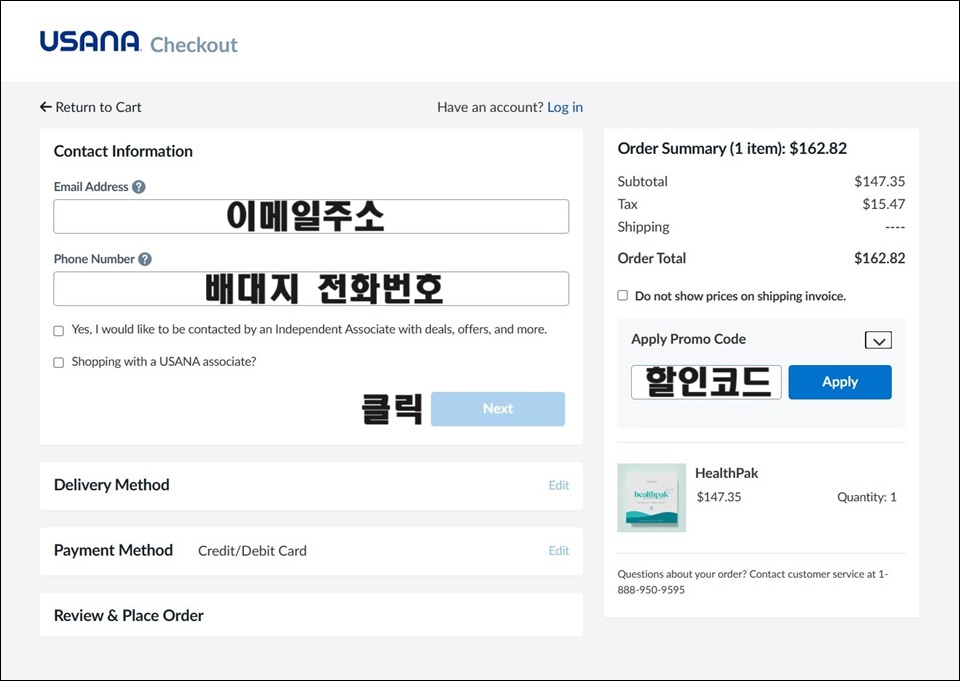Click the Contact Information heading

pos(123,151)
